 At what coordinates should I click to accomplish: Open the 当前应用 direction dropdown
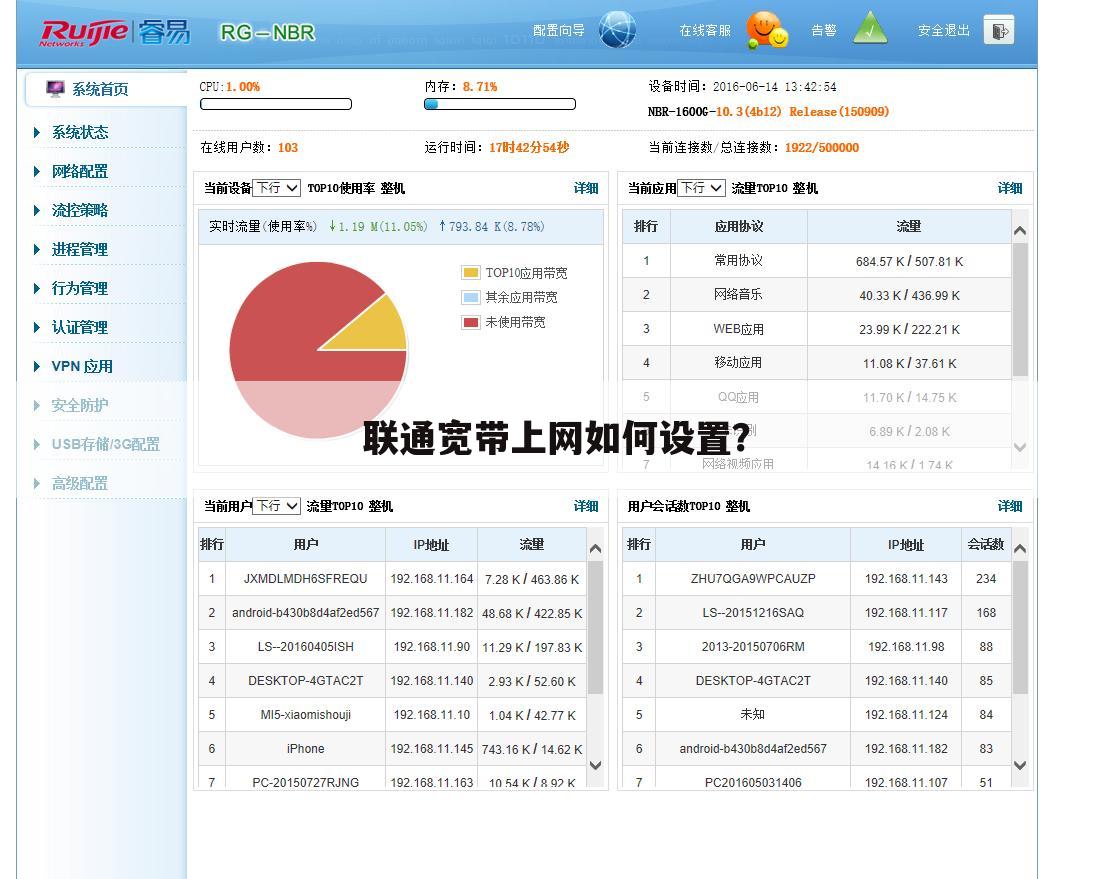click(701, 188)
